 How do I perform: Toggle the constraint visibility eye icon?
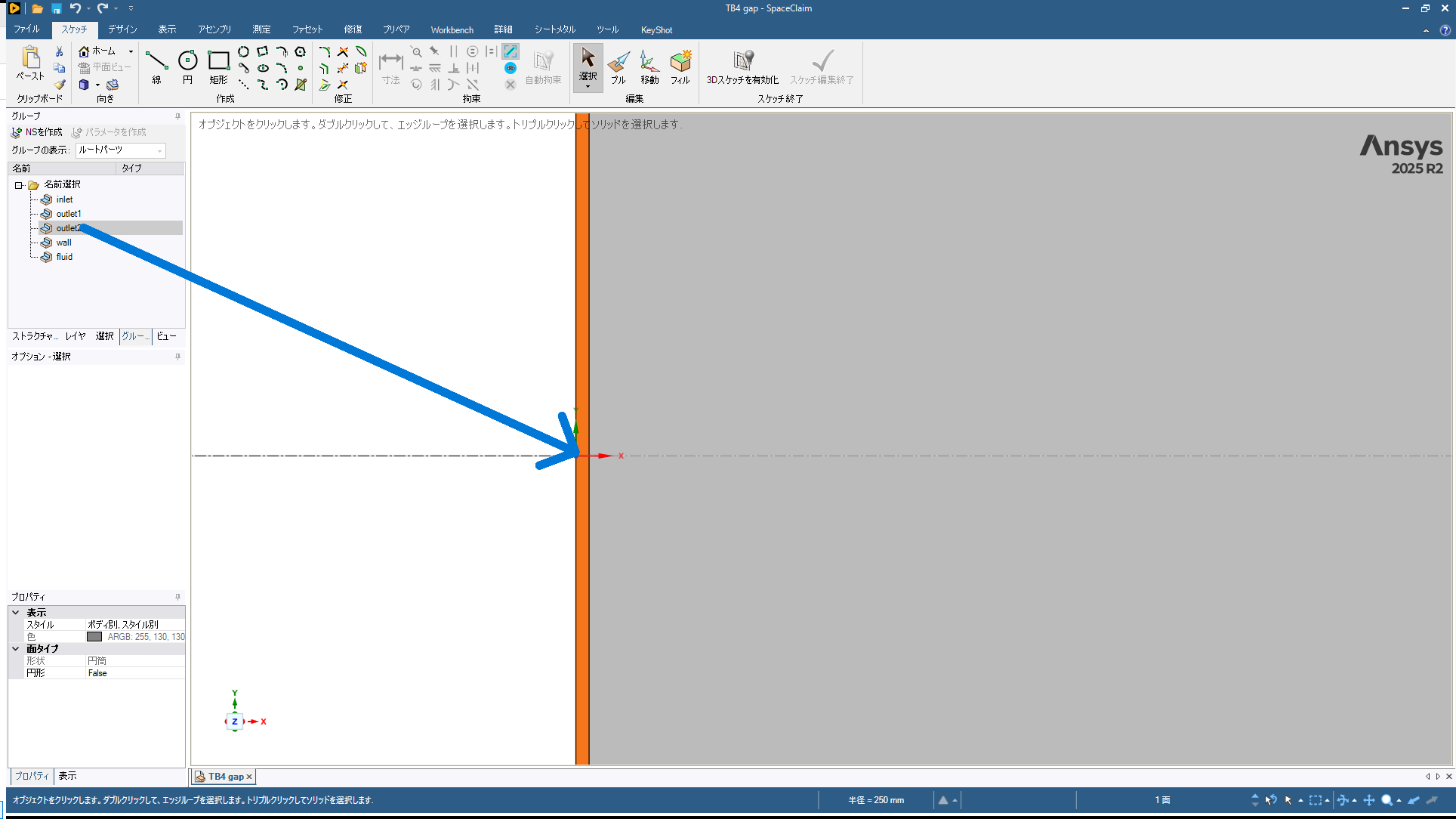tap(511, 68)
